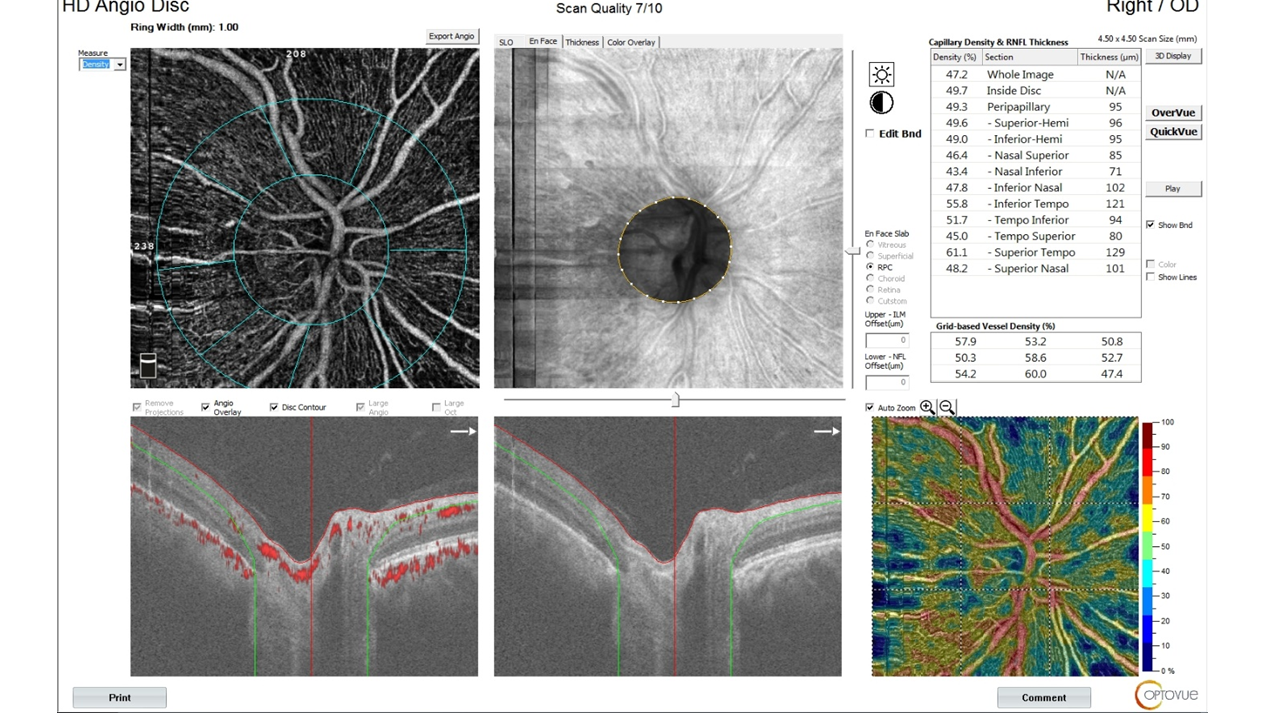Disable the Angio Overlay checkbox
The height and width of the screenshot is (720, 1280).
tap(205, 407)
